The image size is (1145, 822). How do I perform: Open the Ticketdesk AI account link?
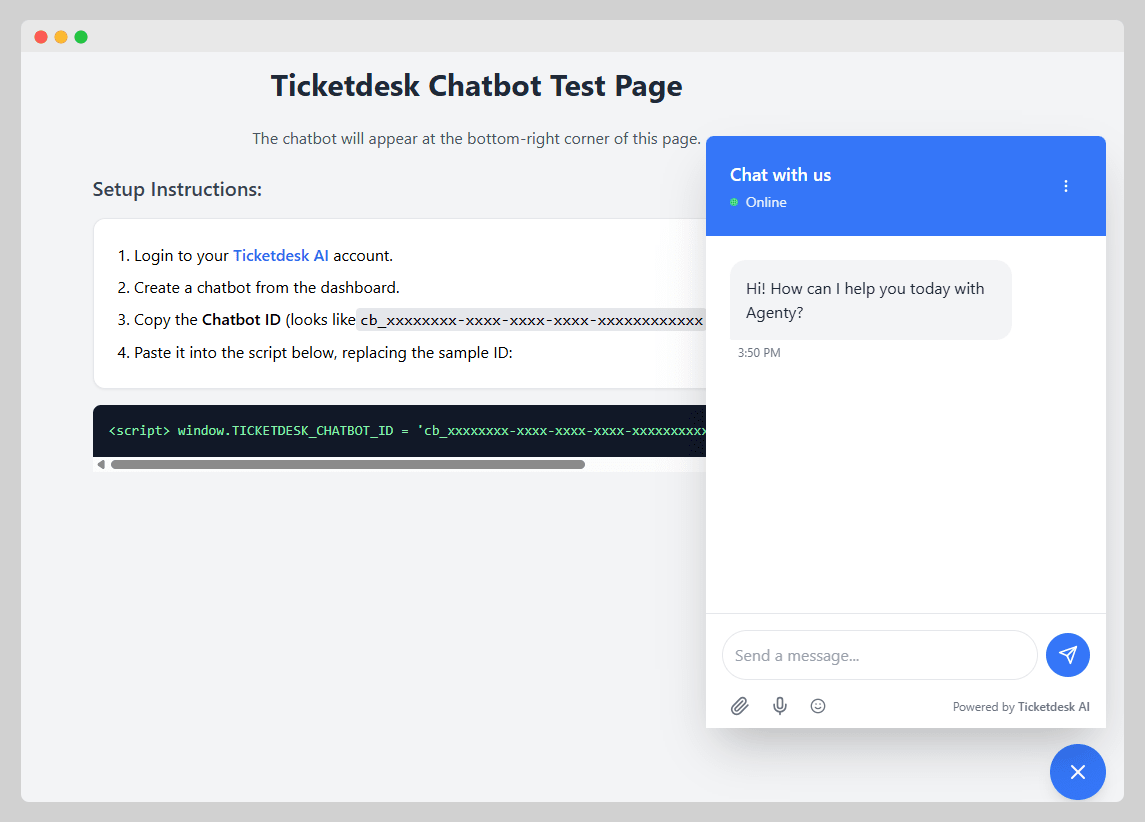[281, 255]
